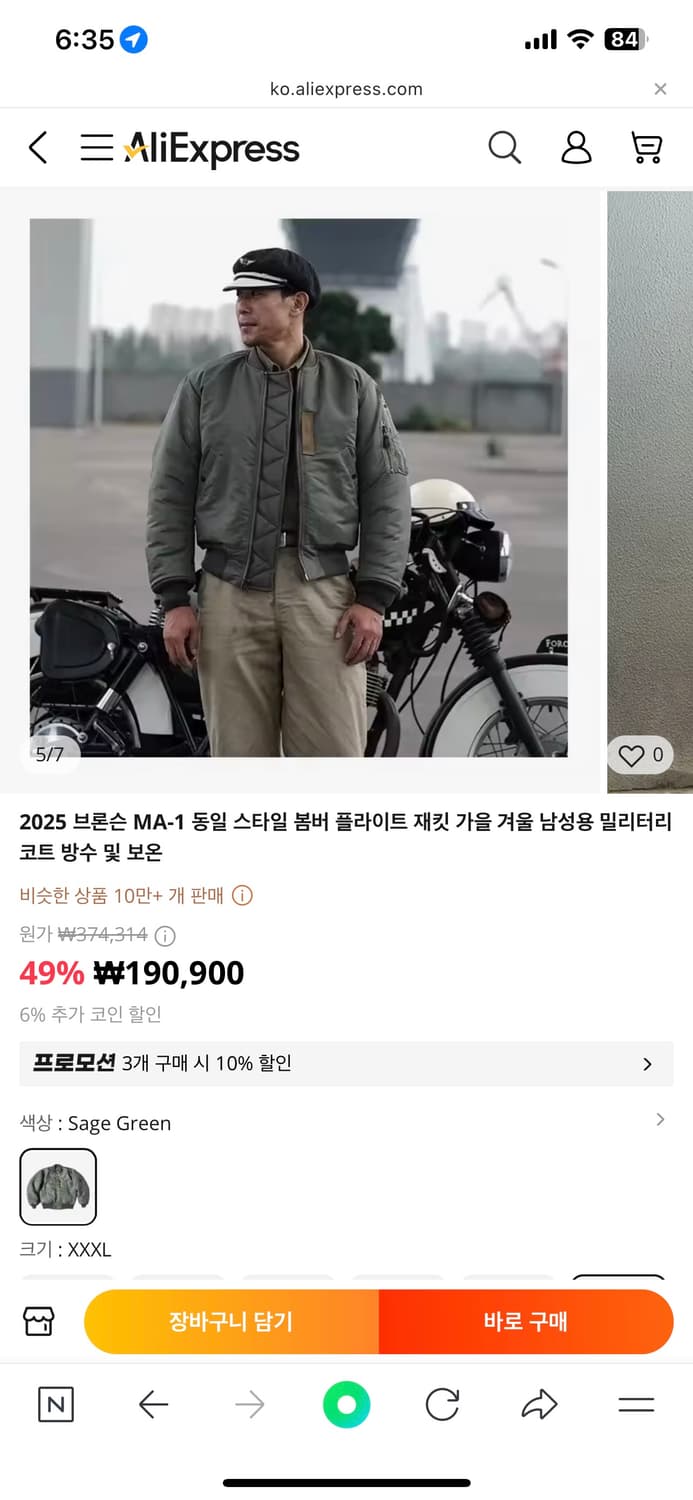Viewport: 693px width, 1500px height.
Task: Tap the info icon next to 원가 price
Action: pyautogui.click(x=165, y=936)
